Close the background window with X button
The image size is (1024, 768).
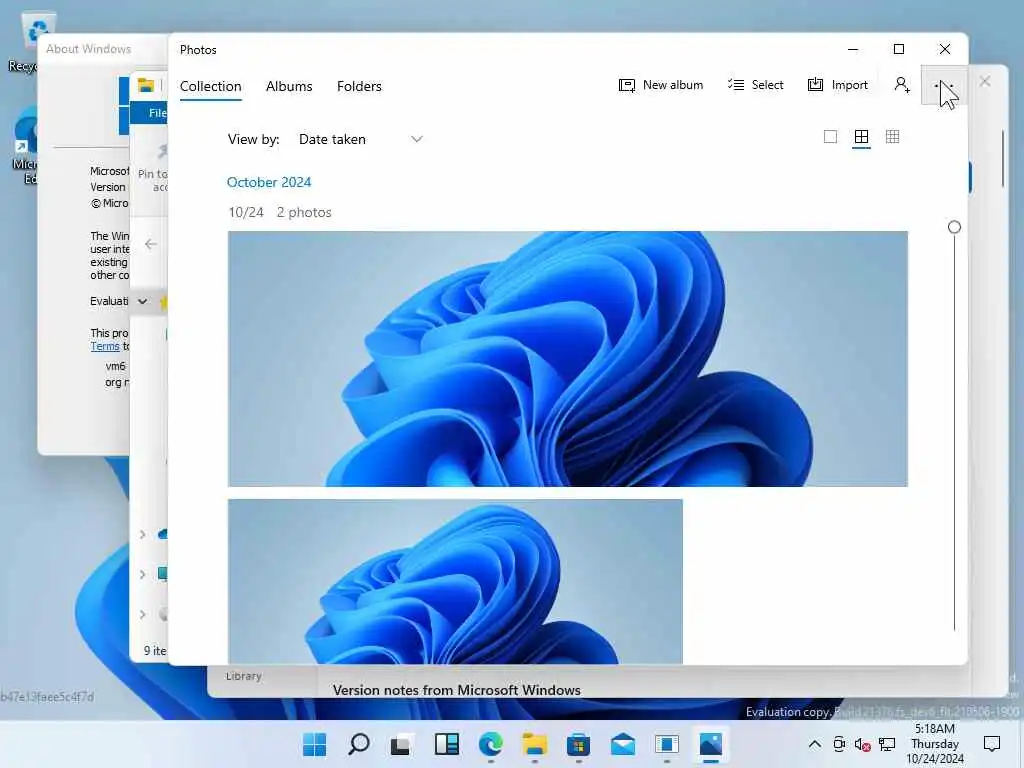click(x=985, y=81)
